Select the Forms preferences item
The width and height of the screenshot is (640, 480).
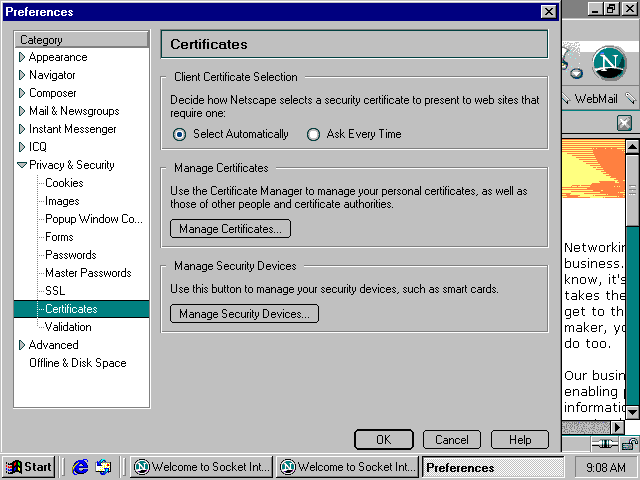click(x=59, y=237)
